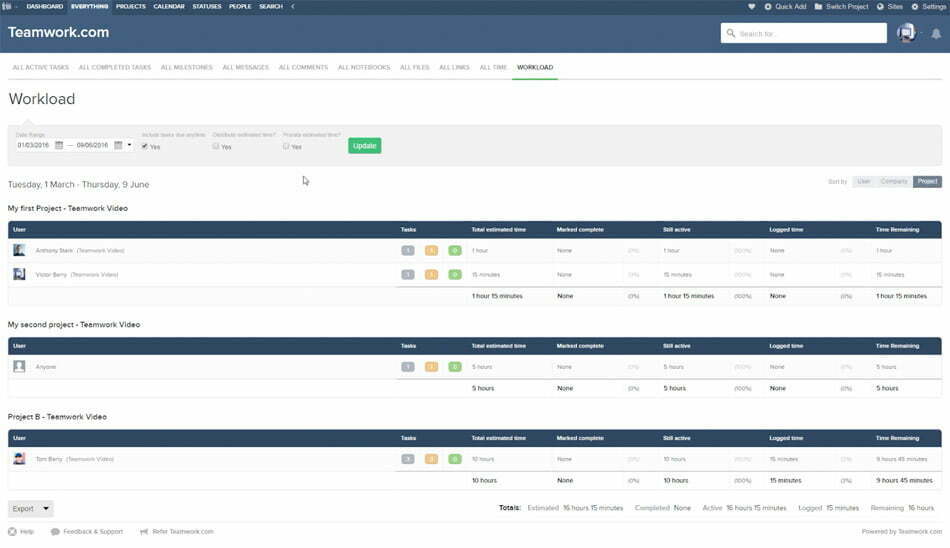Click Tom Berry's green task count badge
This screenshot has width=950, height=548.
coord(455,459)
